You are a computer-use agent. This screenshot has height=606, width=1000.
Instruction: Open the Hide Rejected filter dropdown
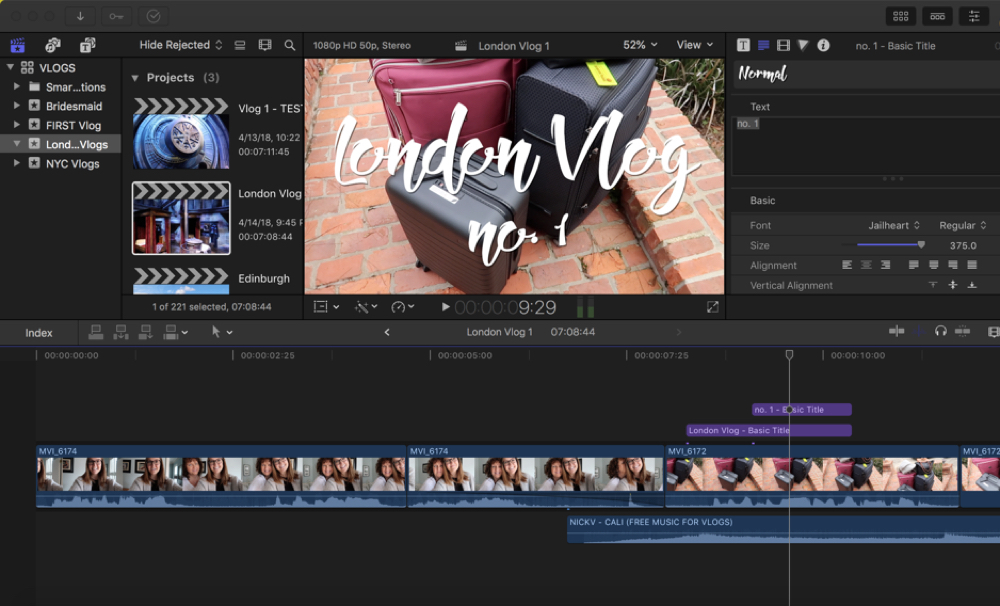(181, 45)
